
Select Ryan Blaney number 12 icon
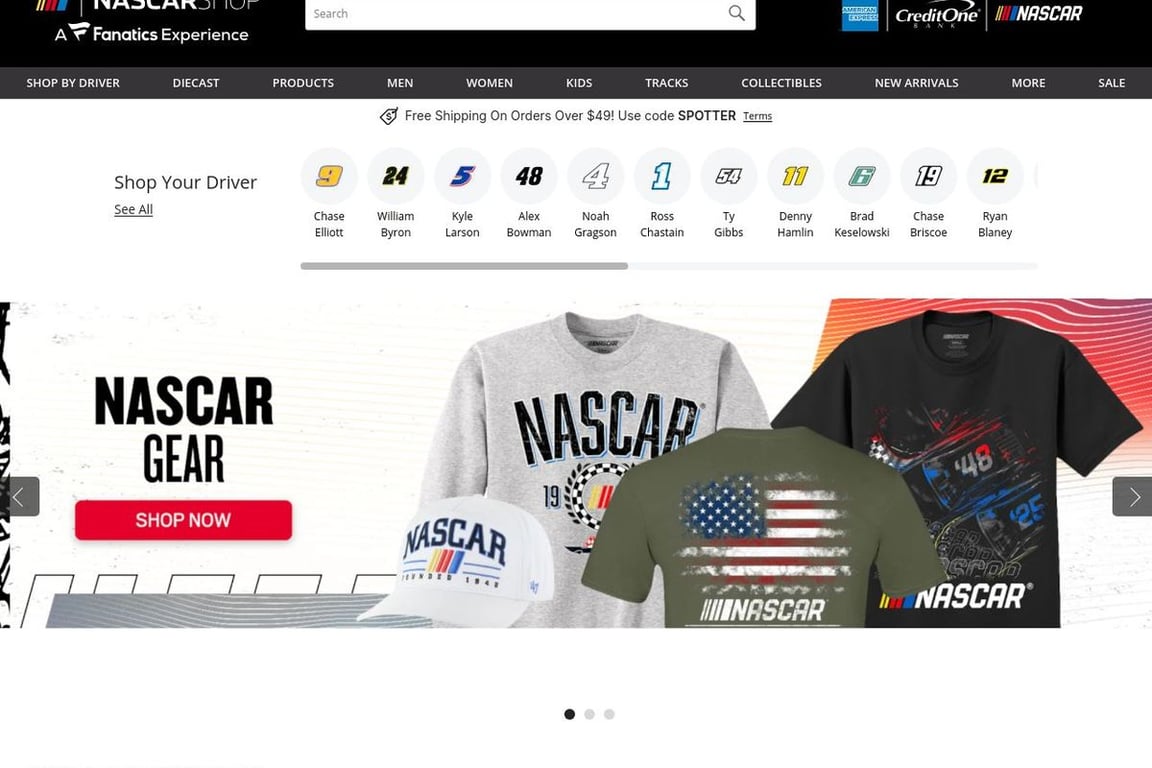[x=995, y=176]
